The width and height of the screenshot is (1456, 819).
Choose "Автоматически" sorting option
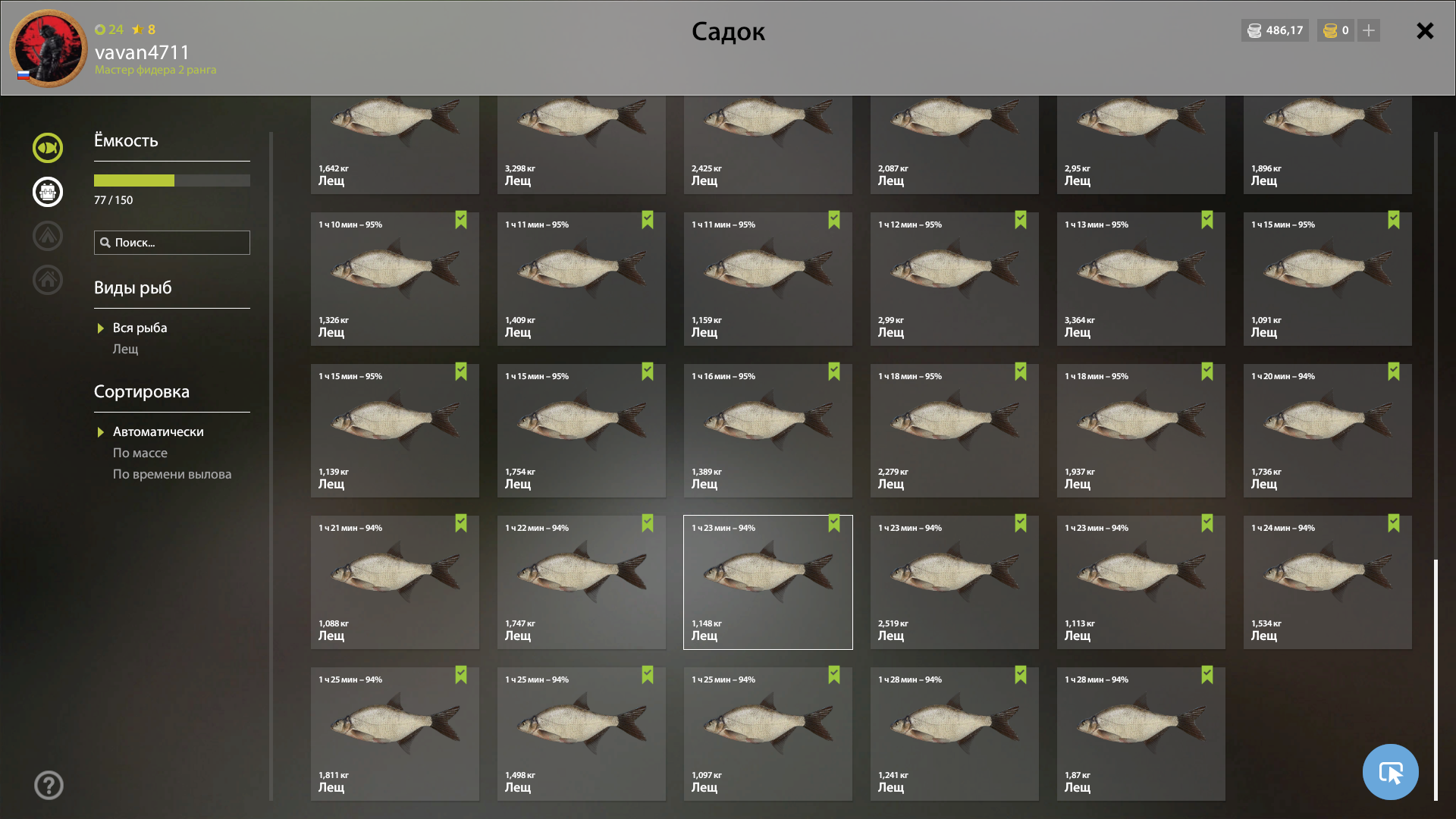coord(158,431)
